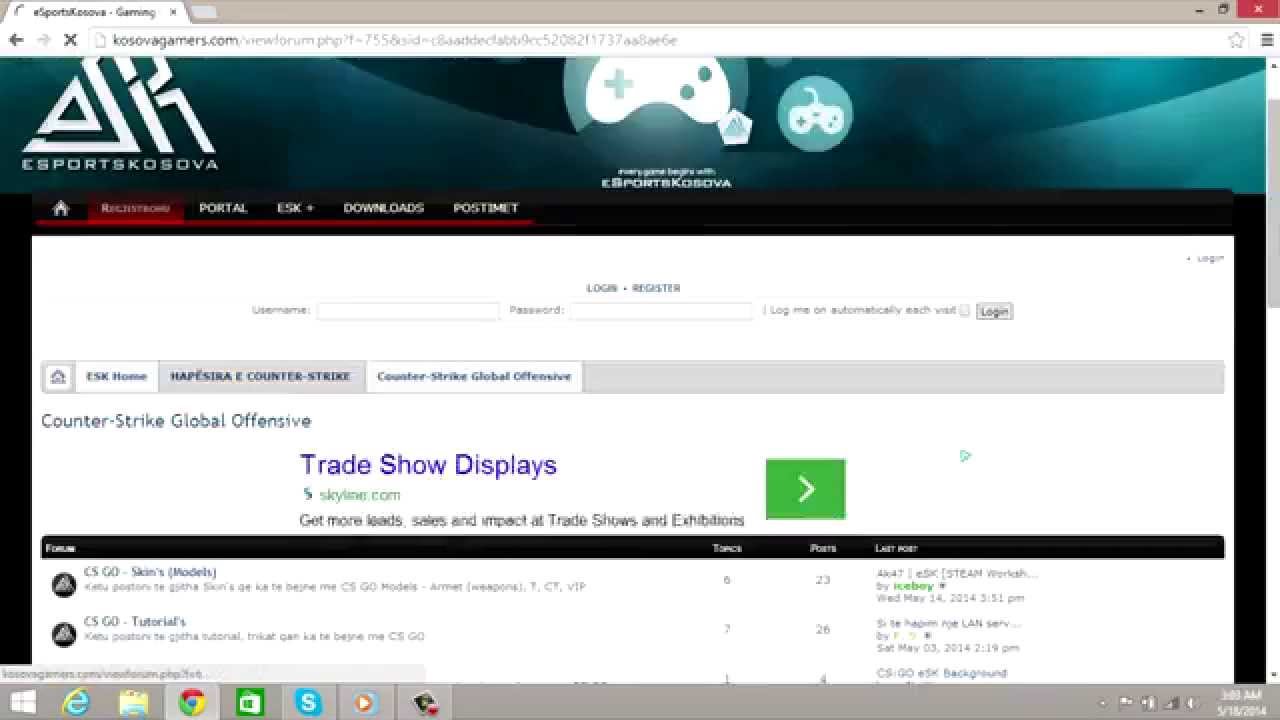This screenshot has width=1280, height=720.
Task: Click the home icon in red navigation bar
Action: (61, 208)
